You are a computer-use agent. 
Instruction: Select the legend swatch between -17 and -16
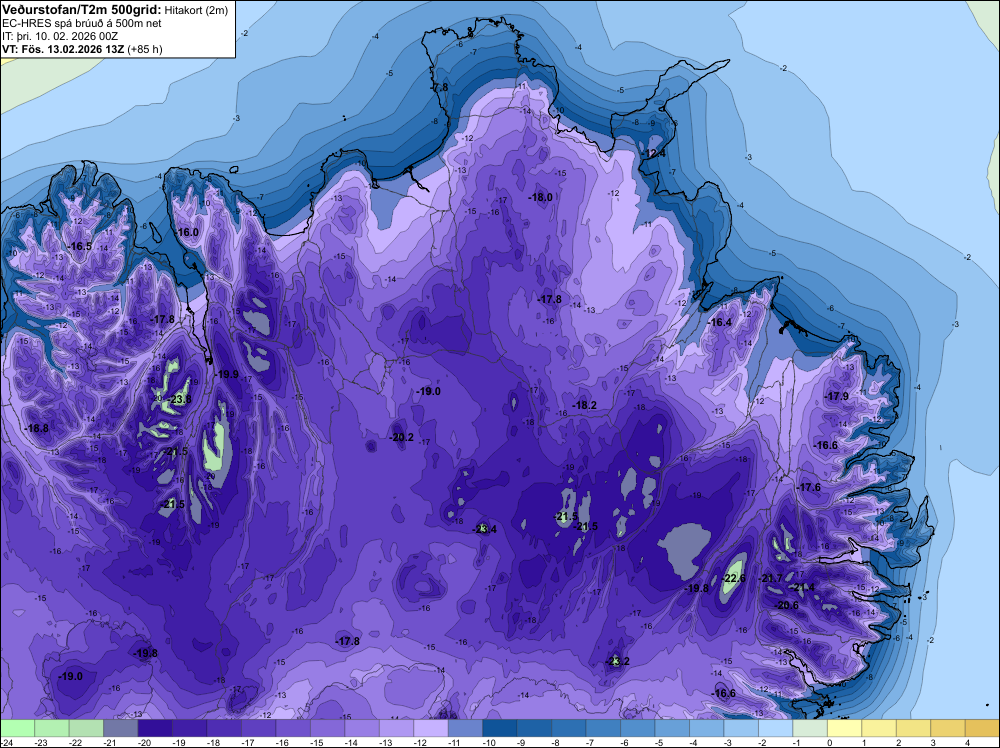click(x=258, y=728)
